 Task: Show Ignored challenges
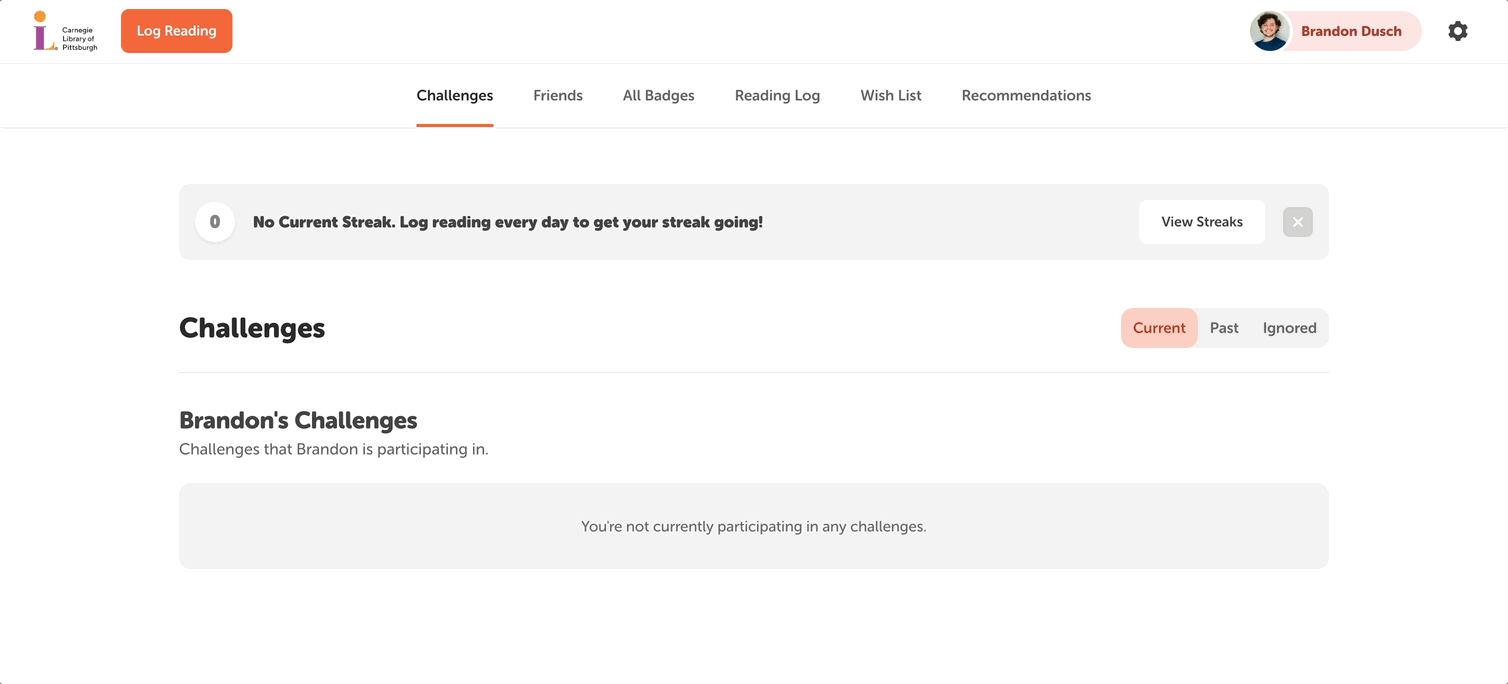pos(1289,327)
